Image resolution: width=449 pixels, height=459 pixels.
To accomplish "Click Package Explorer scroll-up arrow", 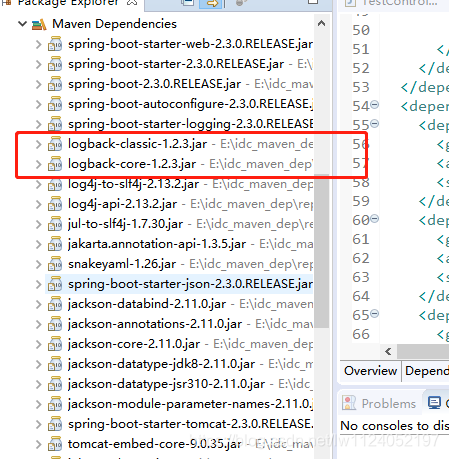I will coord(321,23).
